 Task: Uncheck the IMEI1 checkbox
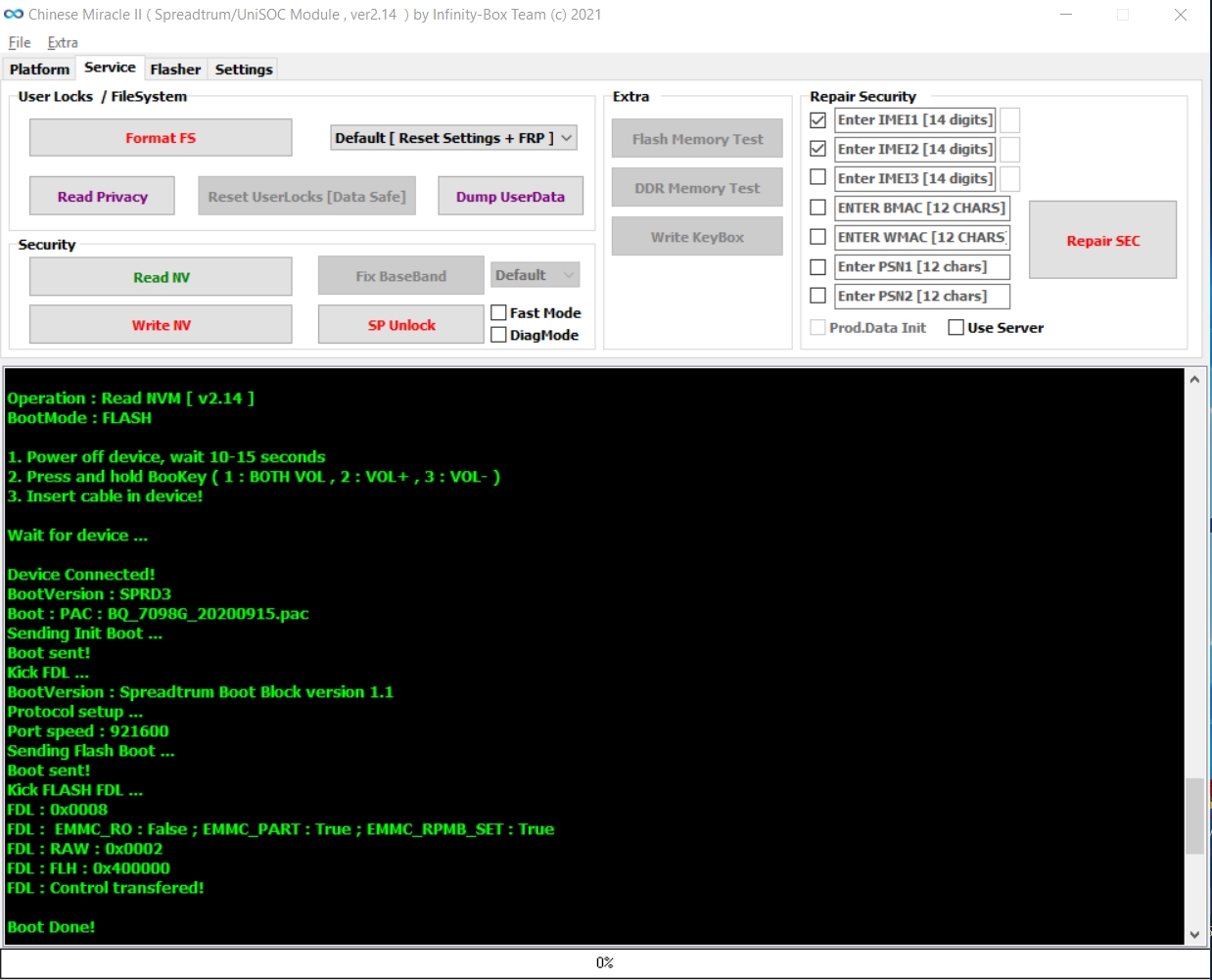tap(818, 120)
